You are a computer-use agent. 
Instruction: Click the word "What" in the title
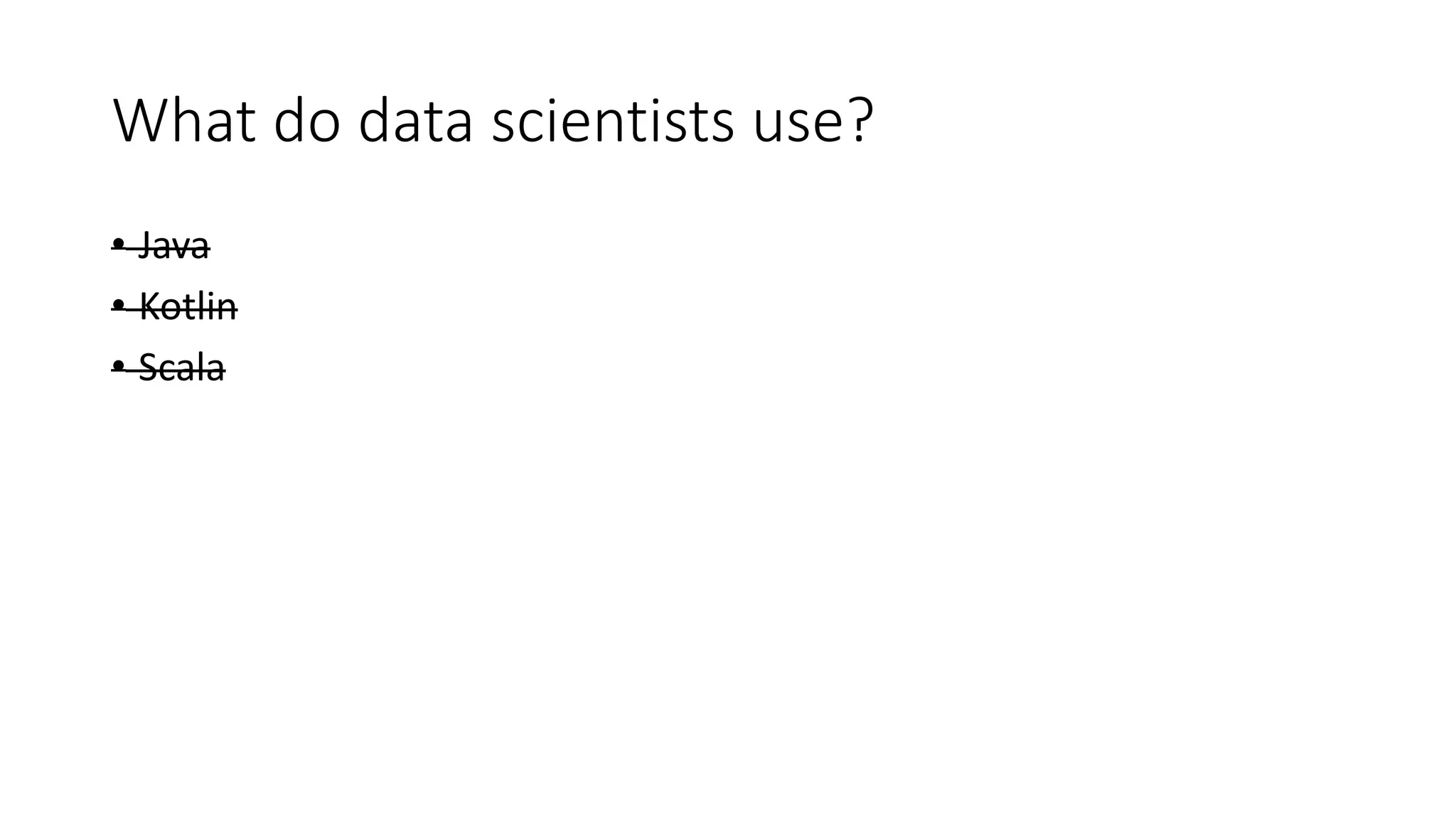[x=184, y=120]
